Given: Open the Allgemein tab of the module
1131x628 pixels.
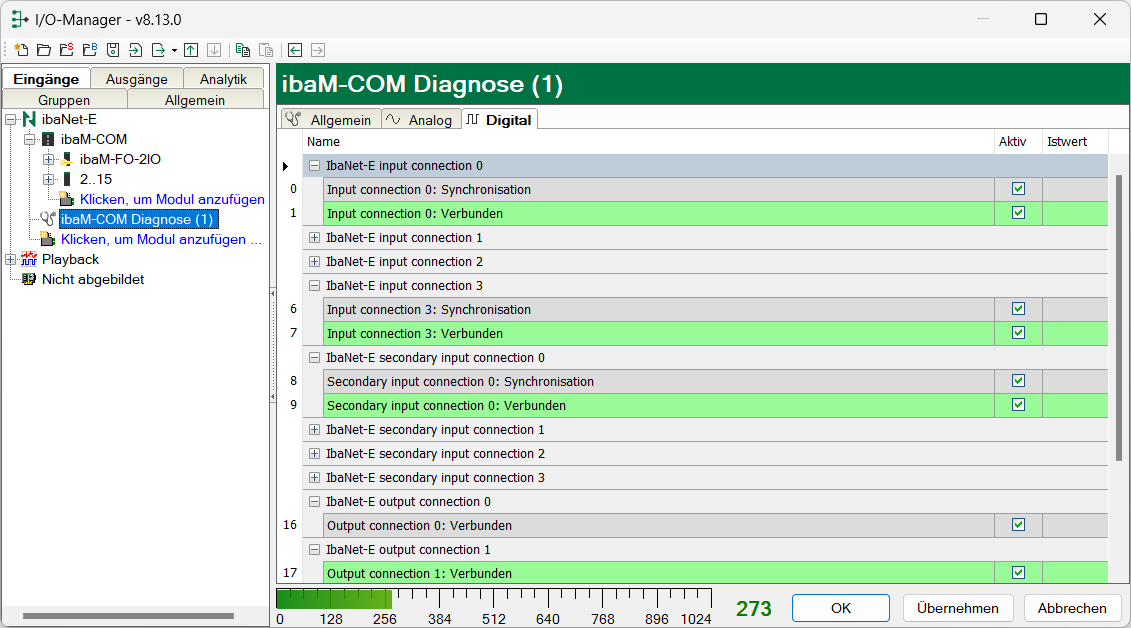Looking at the screenshot, I should [x=331, y=120].
